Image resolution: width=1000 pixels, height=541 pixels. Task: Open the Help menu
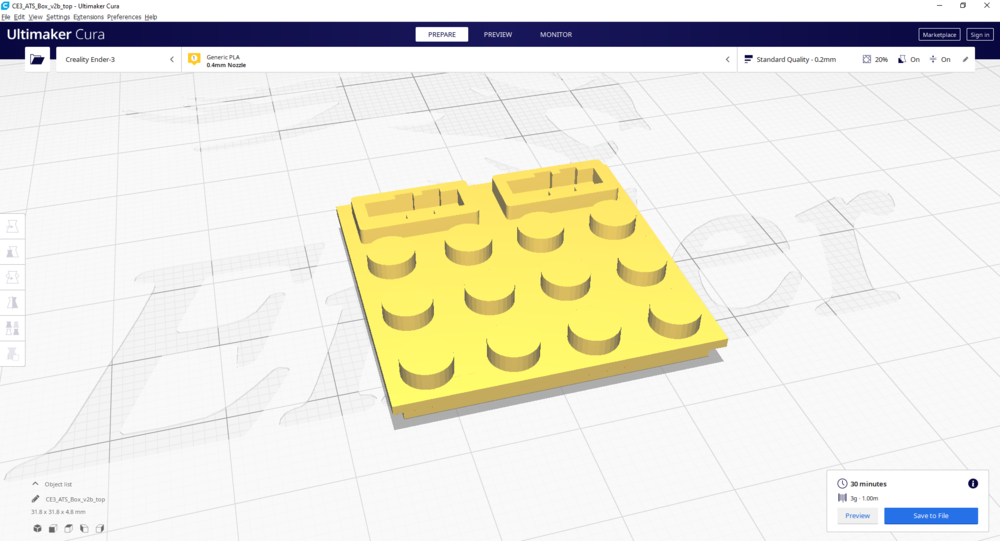[151, 17]
